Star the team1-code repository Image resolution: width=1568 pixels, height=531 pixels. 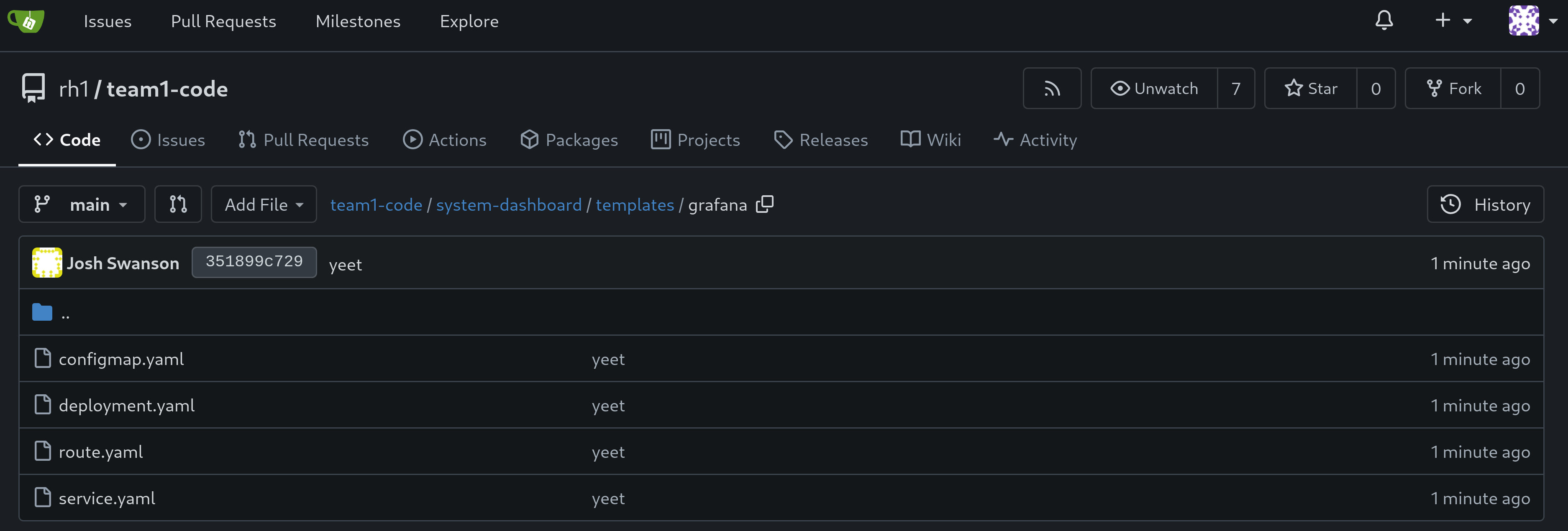(1311, 89)
